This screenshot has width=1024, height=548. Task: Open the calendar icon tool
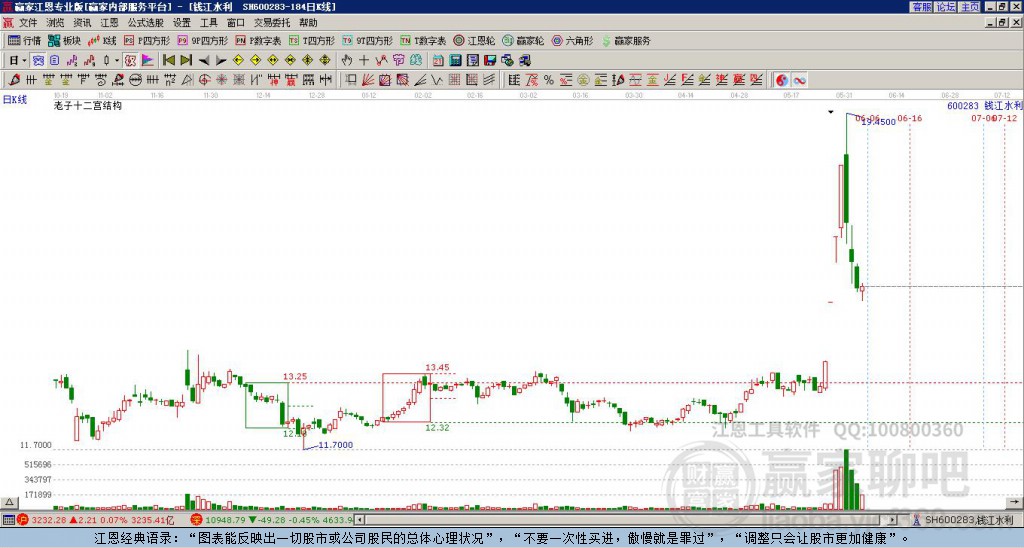pyautogui.click(x=438, y=60)
